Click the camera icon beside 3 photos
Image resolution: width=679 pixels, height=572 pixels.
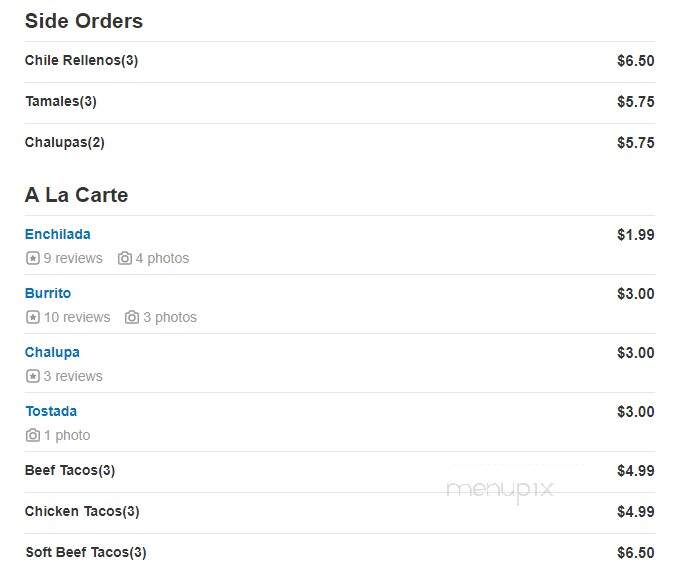[132, 317]
